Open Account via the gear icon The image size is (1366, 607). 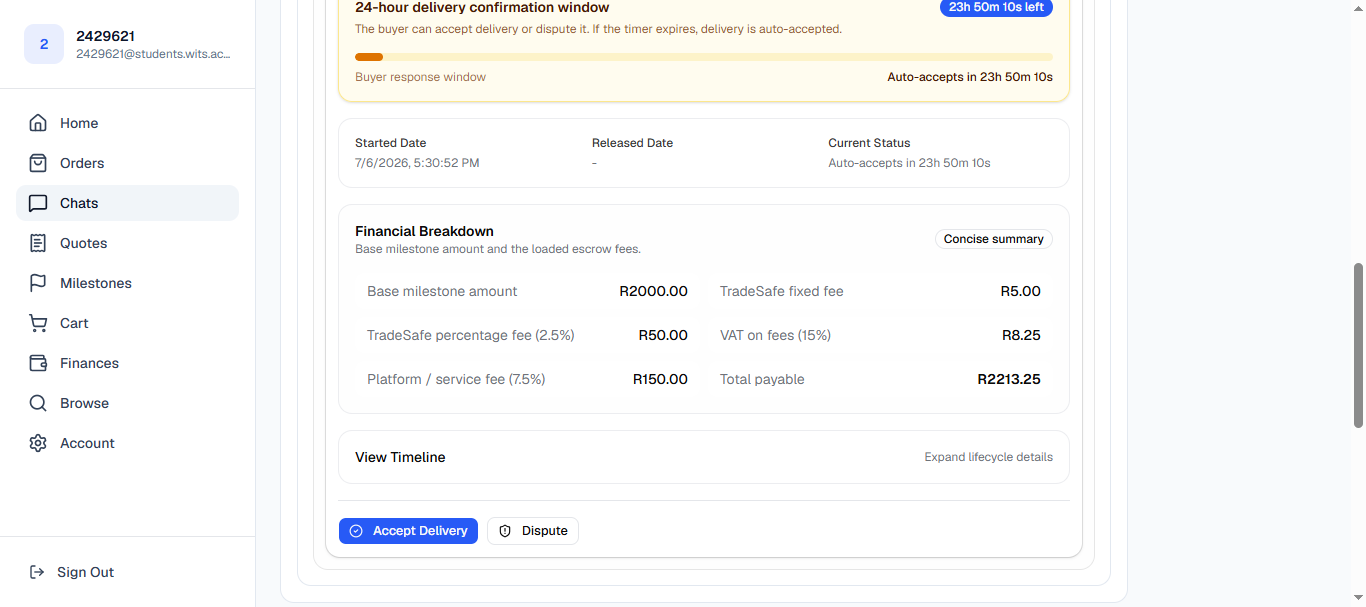click(38, 443)
